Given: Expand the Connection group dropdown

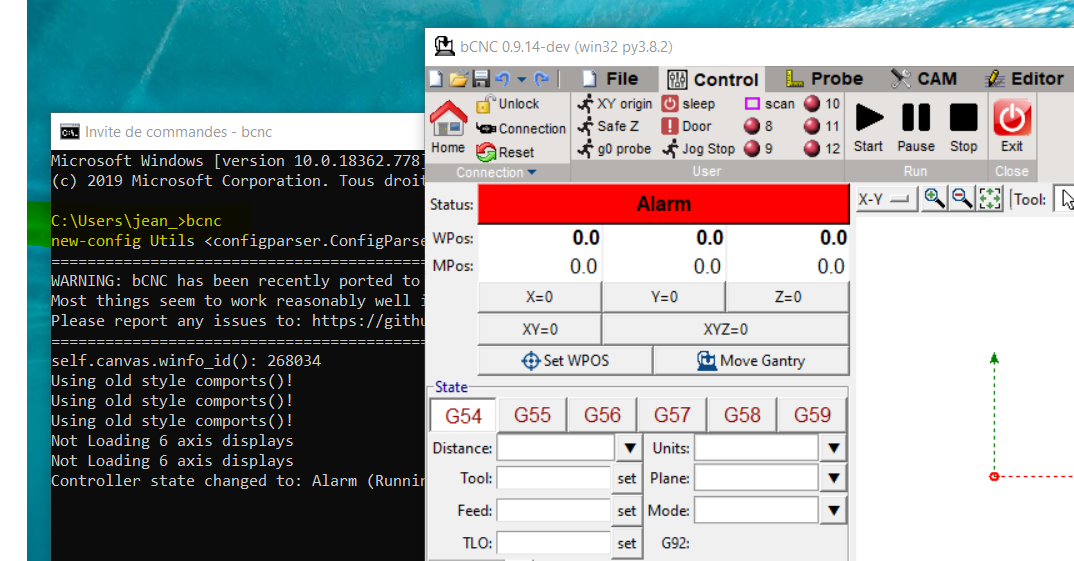Looking at the screenshot, I should click(497, 173).
